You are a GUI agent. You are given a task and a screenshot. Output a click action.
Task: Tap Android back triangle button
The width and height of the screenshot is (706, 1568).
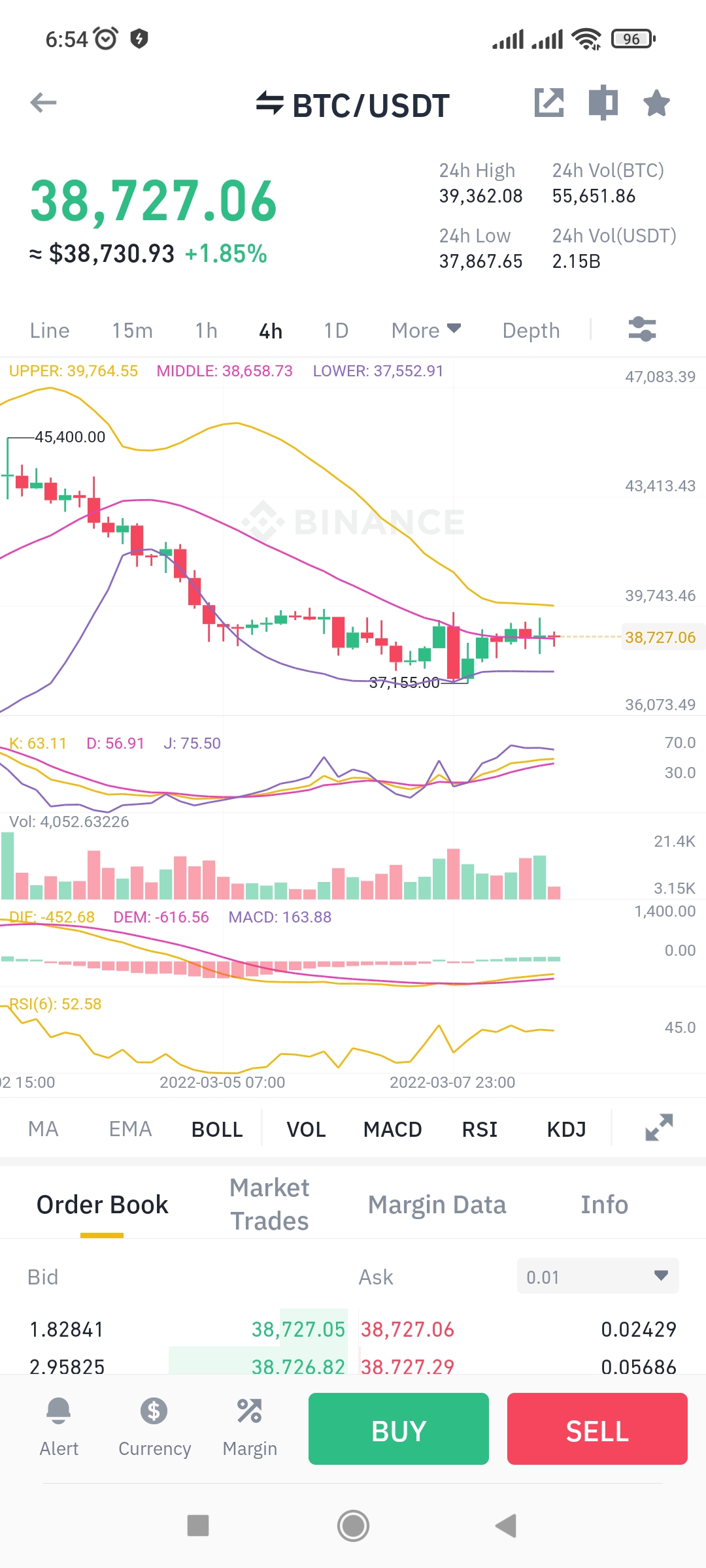(507, 1526)
